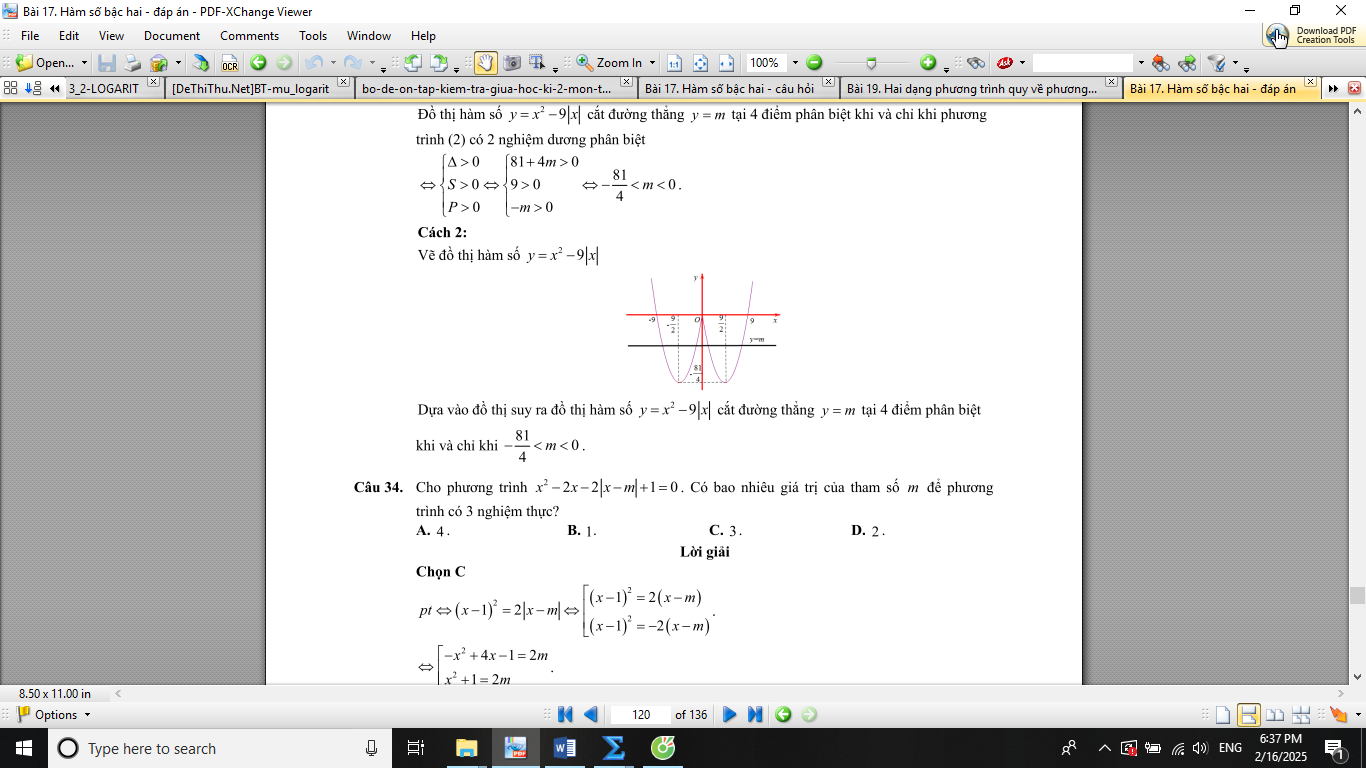This screenshot has height=768, width=1366.
Task: Open the Tools menu
Action: 313,36
